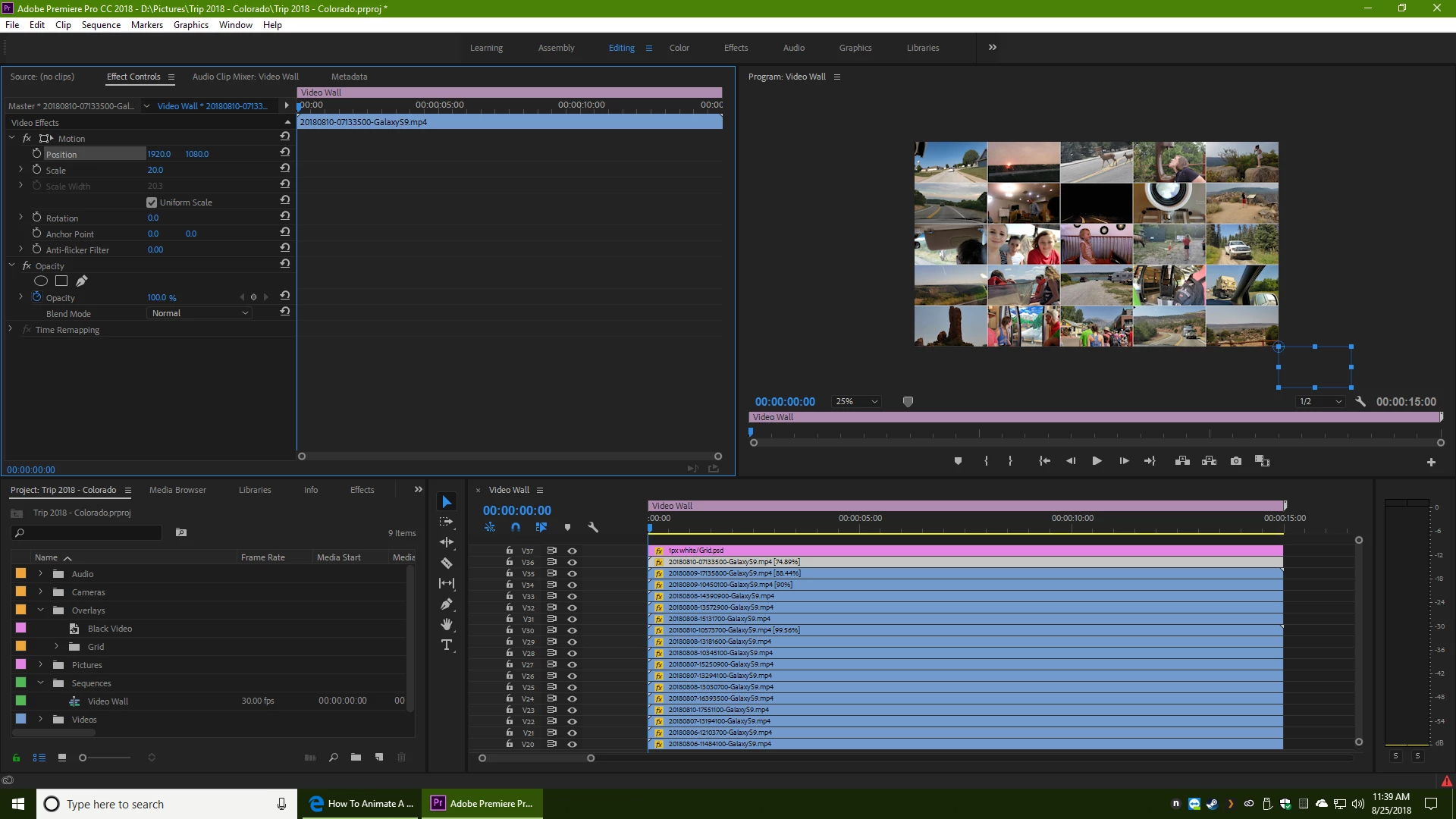Select the Pen tool in tools panel
The image size is (1456, 819).
pyautogui.click(x=447, y=604)
